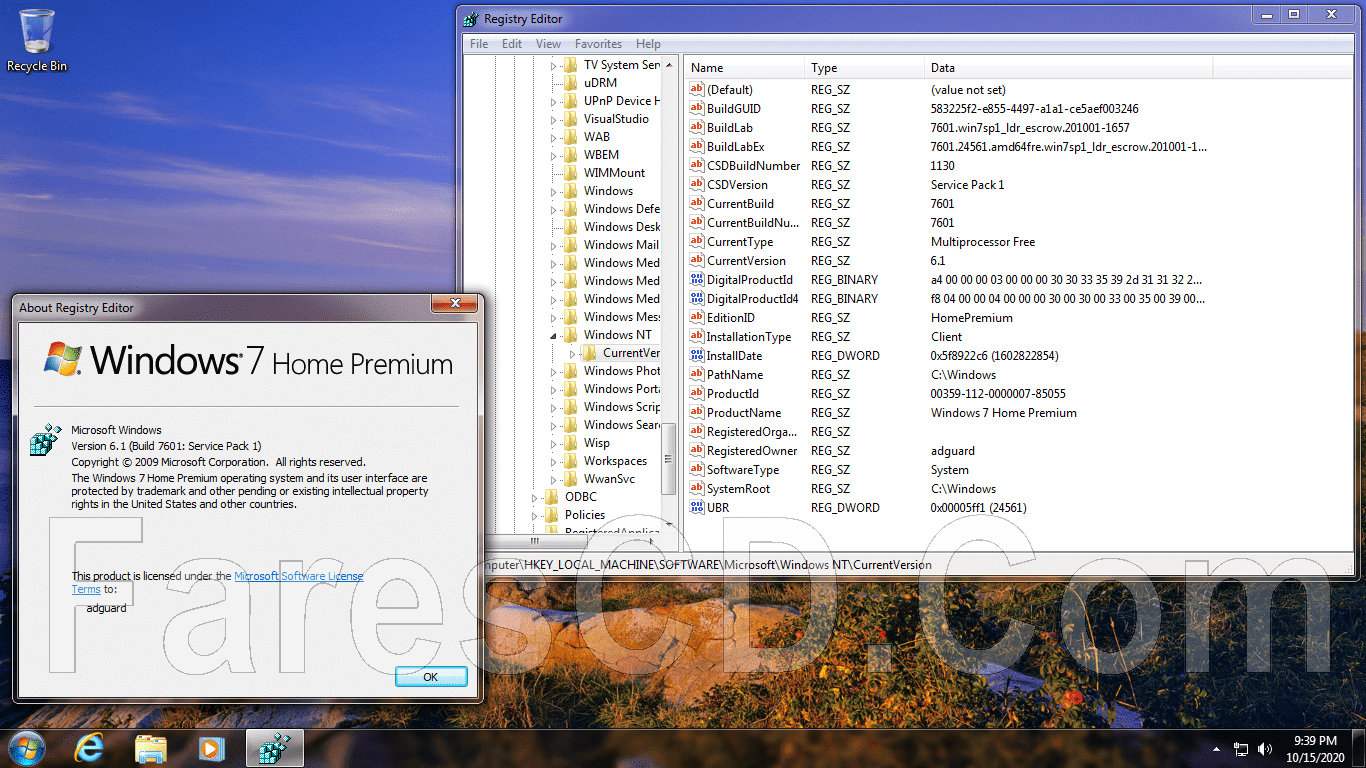The width and height of the screenshot is (1366, 768).
Task: Expand the VisualStudio key node
Action: click(553, 119)
